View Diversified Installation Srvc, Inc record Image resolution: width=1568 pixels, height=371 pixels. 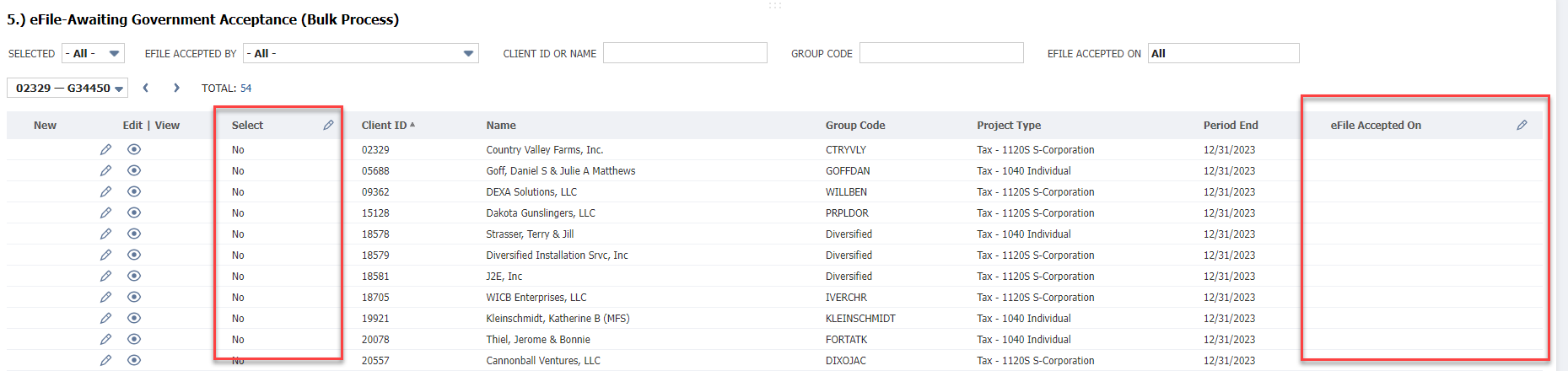[134, 255]
